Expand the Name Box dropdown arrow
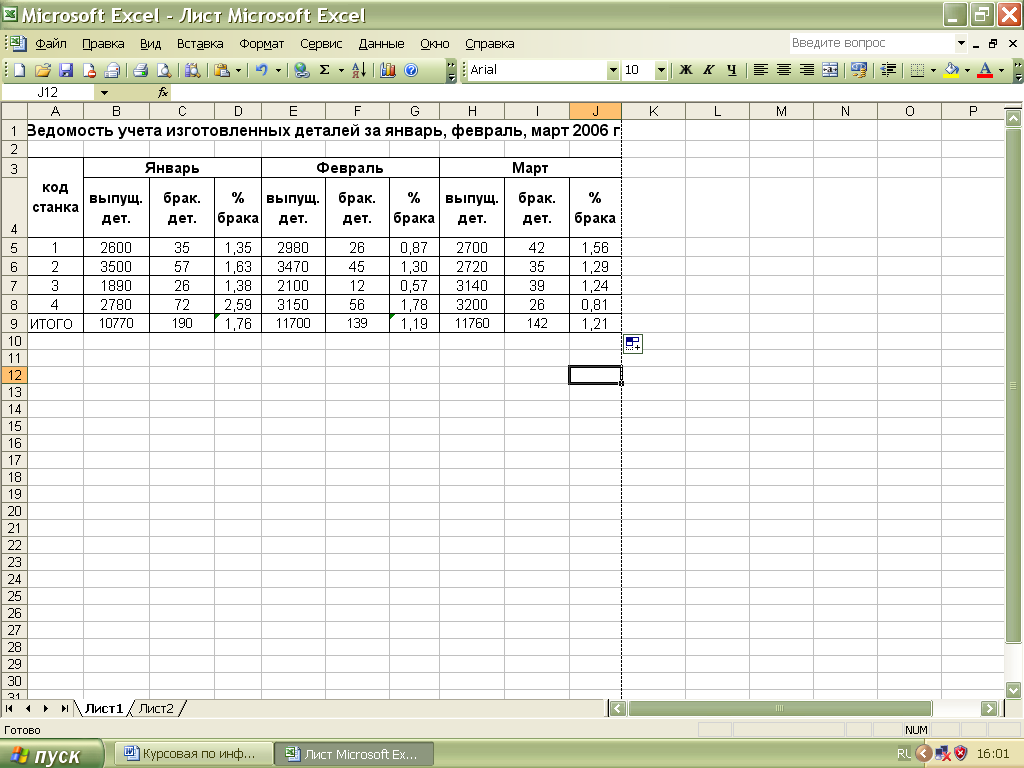Viewport: 1024px width, 768px height. 104,92
